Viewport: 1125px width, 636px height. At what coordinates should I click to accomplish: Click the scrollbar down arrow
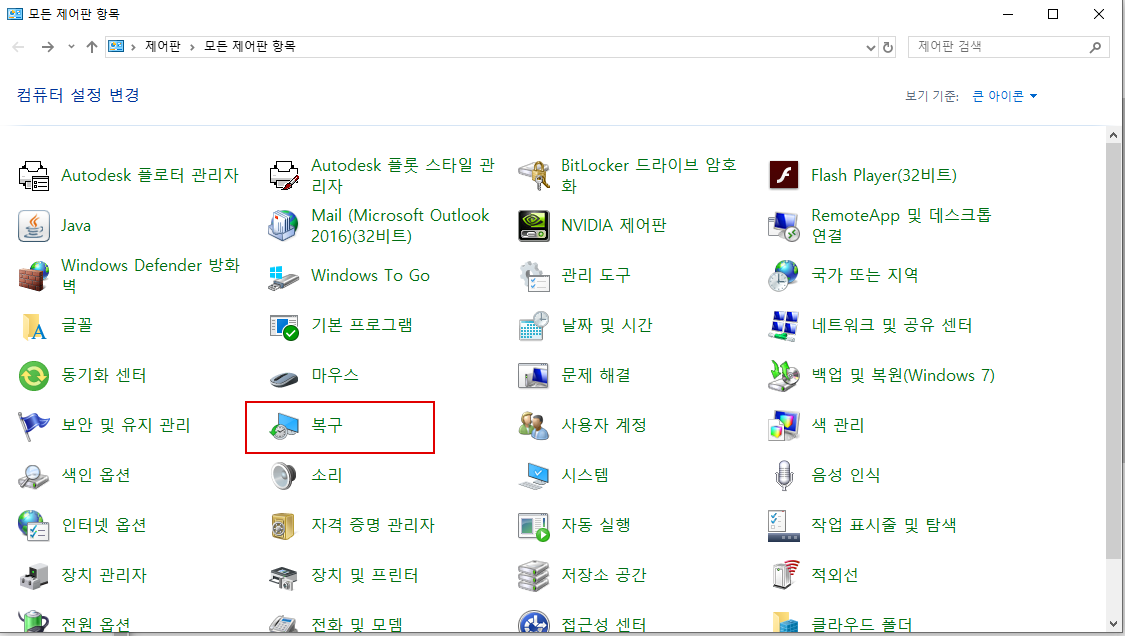1113,624
